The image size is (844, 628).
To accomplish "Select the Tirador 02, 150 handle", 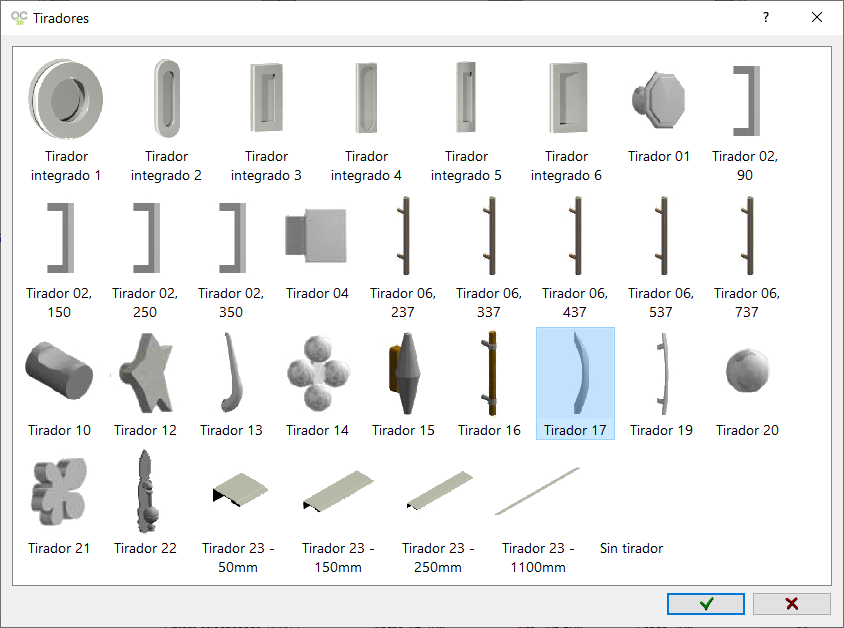I will [59, 257].
